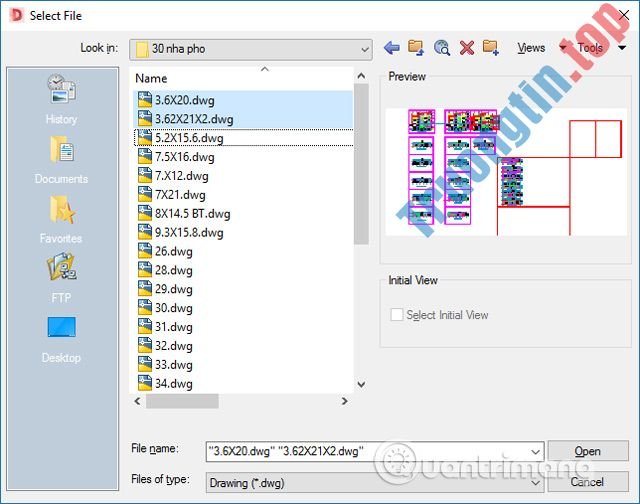Viewport: 640px width, 504px height.
Task: Go up one folder level
Action: pos(416,48)
